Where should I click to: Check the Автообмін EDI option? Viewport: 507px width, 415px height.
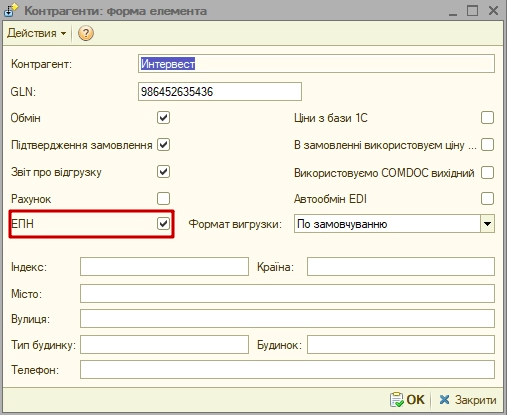(x=487, y=199)
